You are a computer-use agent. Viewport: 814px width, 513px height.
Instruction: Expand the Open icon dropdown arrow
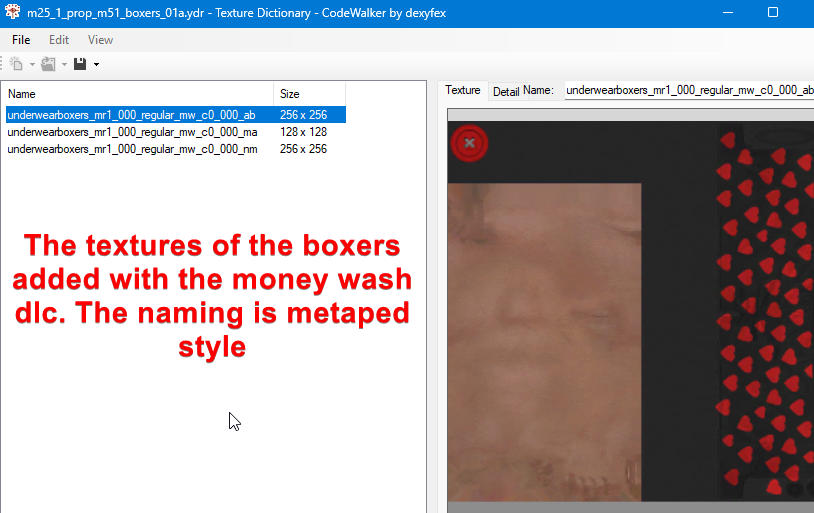(63, 65)
